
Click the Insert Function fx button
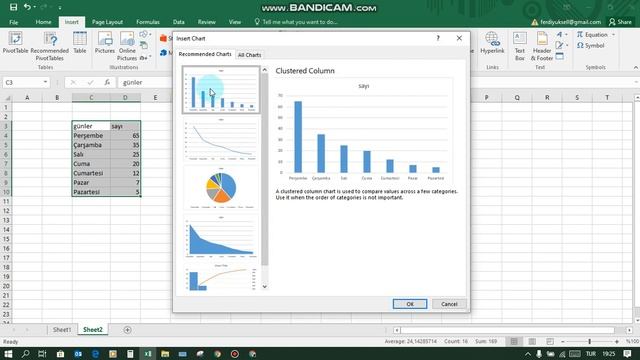click(x=107, y=82)
